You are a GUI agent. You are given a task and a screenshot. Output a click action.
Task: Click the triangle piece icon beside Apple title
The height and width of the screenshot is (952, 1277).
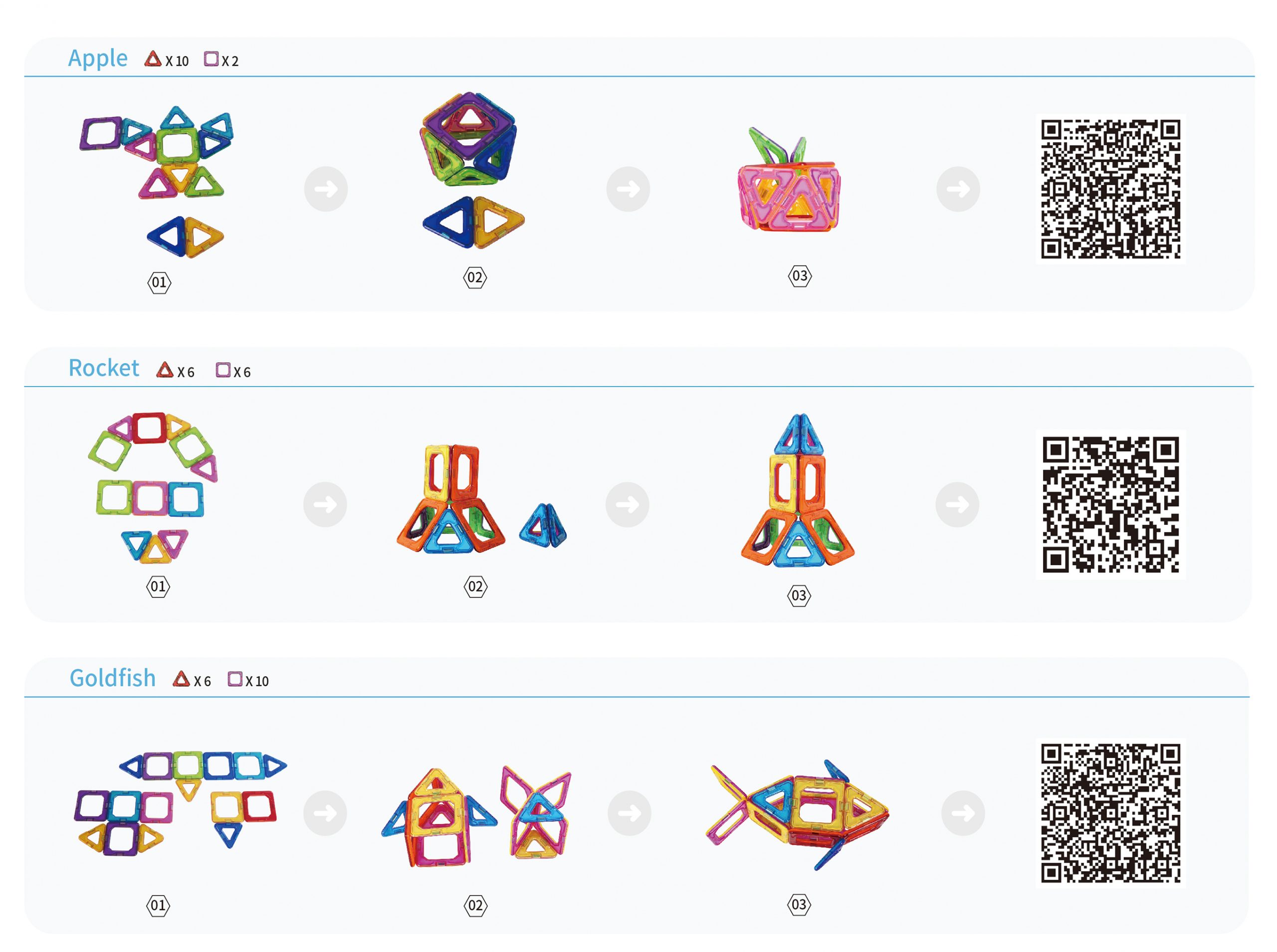[x=153, y=59]
